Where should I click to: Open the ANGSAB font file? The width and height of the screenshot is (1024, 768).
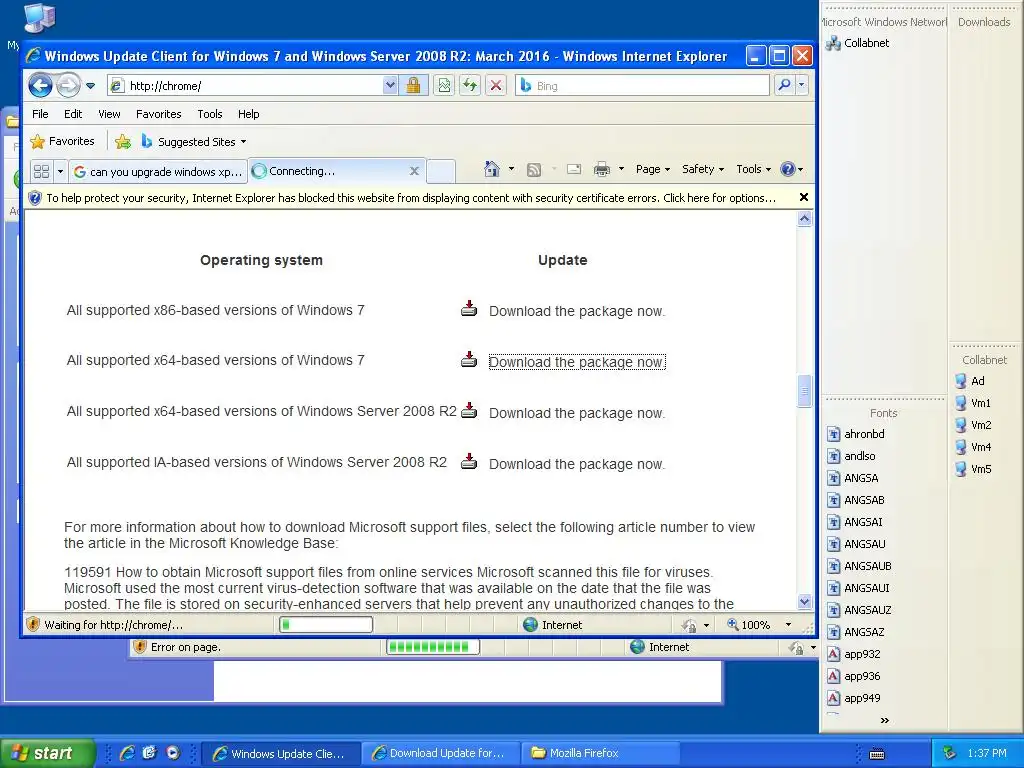[x=856, y=500]
